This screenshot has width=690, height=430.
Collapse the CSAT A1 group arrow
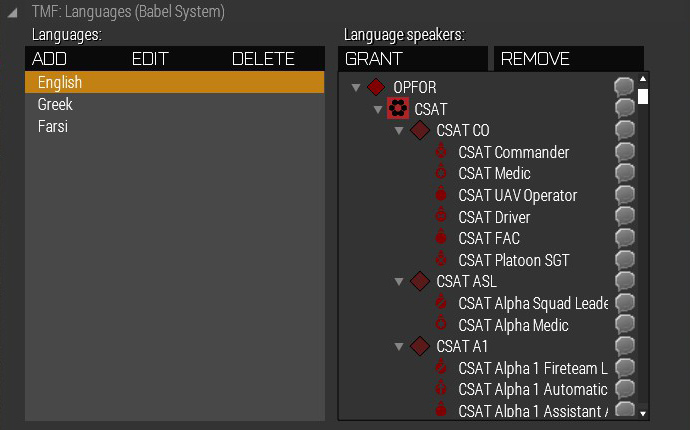coord(399,347)
